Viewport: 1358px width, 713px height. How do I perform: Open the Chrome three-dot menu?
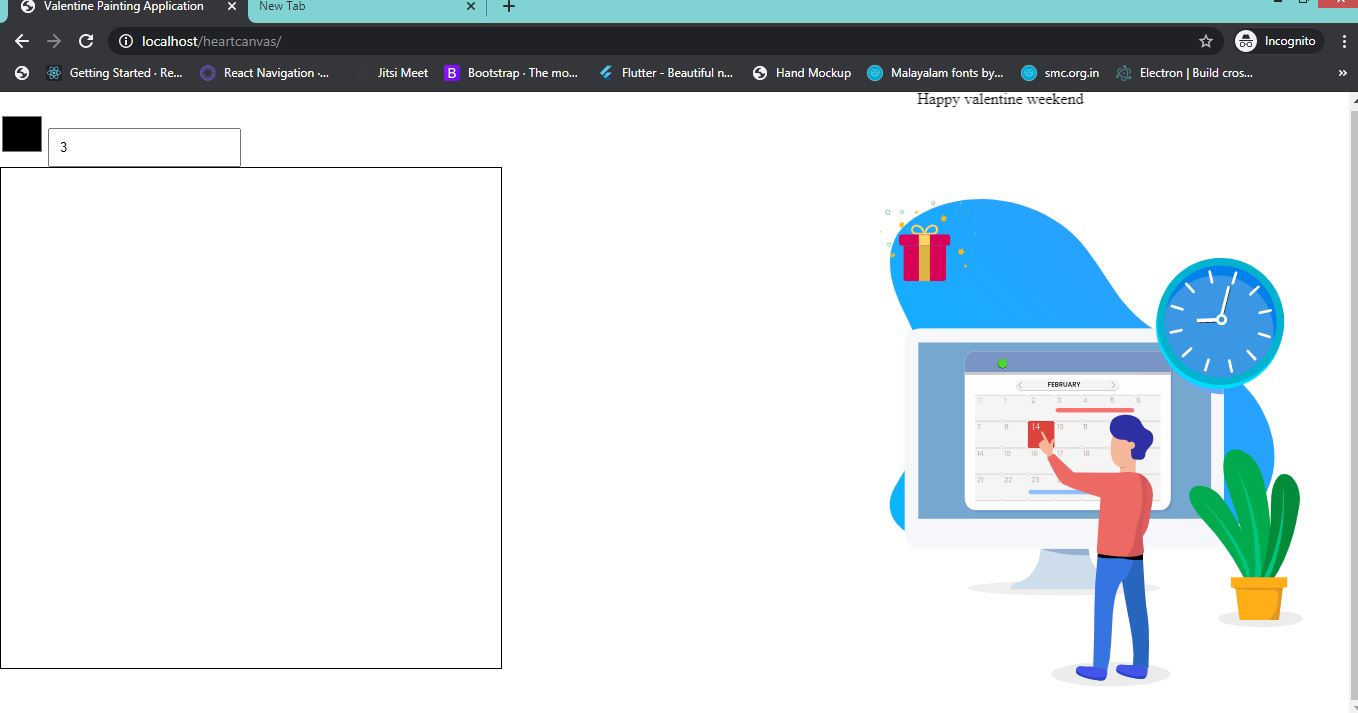click(1344, 41)
